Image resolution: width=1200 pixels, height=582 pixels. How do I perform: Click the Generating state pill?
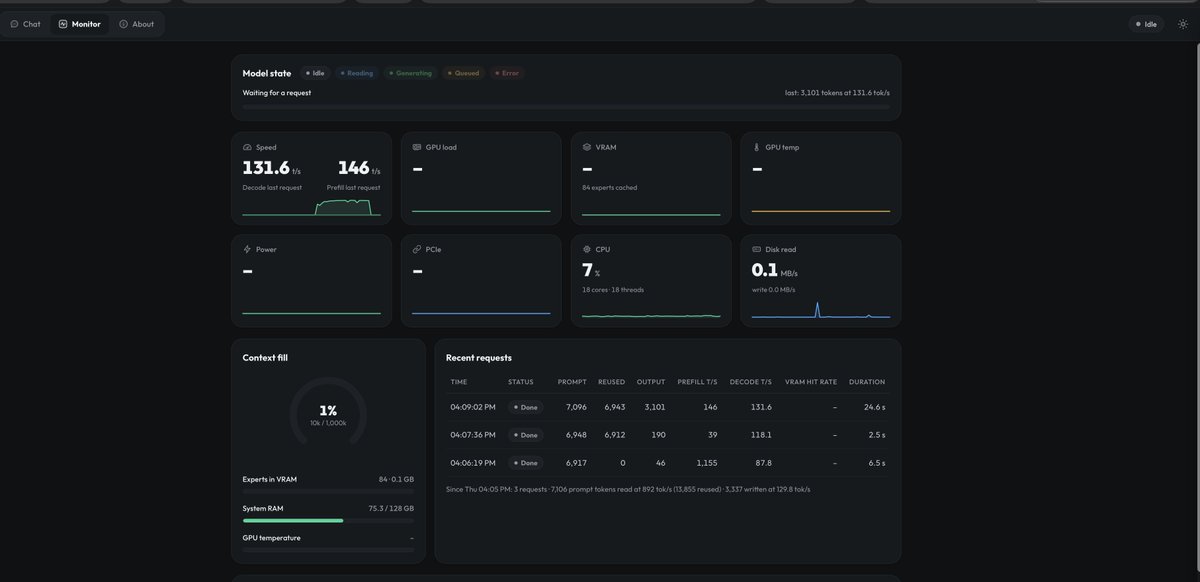point(411,73)
